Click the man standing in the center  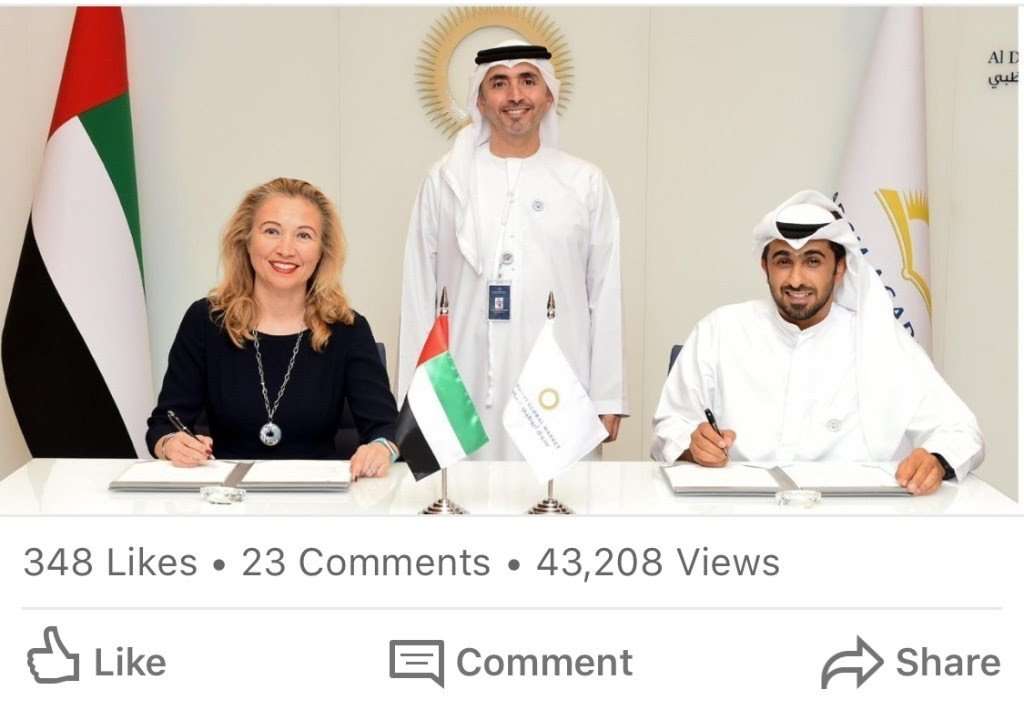513,248
